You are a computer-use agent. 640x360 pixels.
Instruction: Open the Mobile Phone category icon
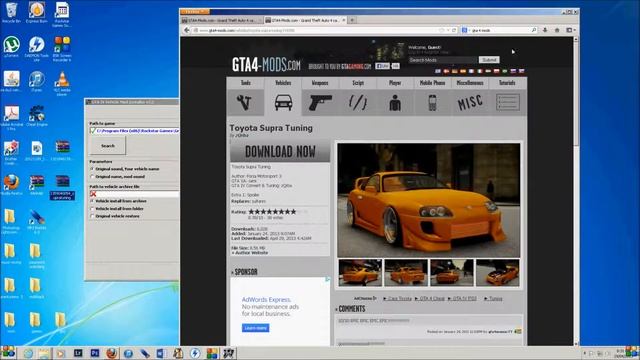pyautogui.click(x=432, y=102)
